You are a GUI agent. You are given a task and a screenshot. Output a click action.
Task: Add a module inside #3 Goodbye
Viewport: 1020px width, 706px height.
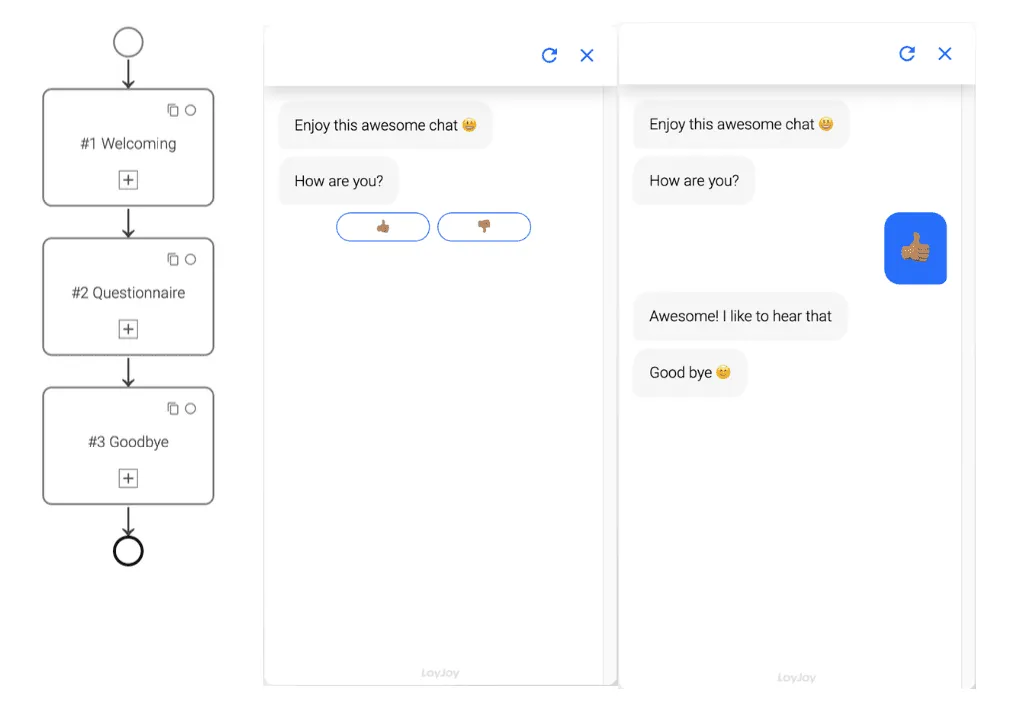tap(128, 478)
